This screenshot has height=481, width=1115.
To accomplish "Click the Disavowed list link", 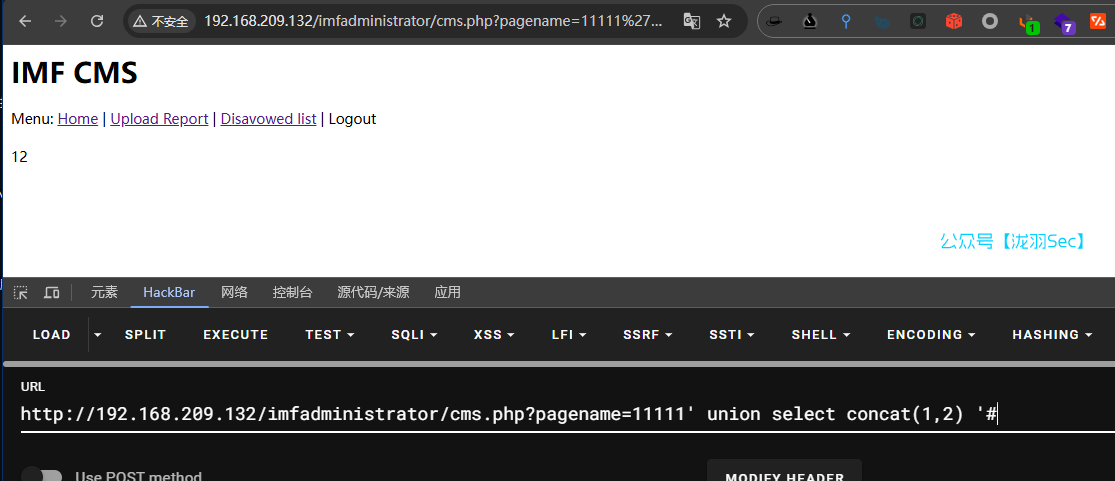I will (268, 119).
